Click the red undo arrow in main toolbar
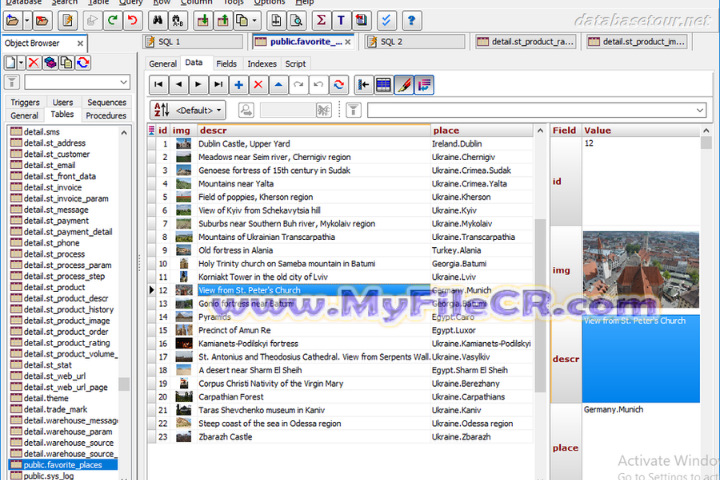Screen dimensions: 720x480 click(x=133, y=21)
